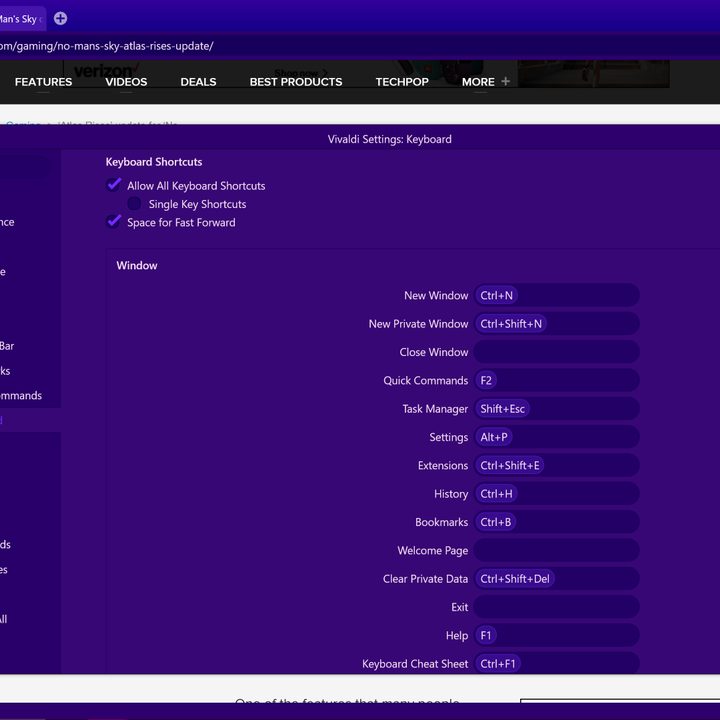Click Vivaldi Settings: Keyboard title

pyautogui.click(x=389, y=139)
